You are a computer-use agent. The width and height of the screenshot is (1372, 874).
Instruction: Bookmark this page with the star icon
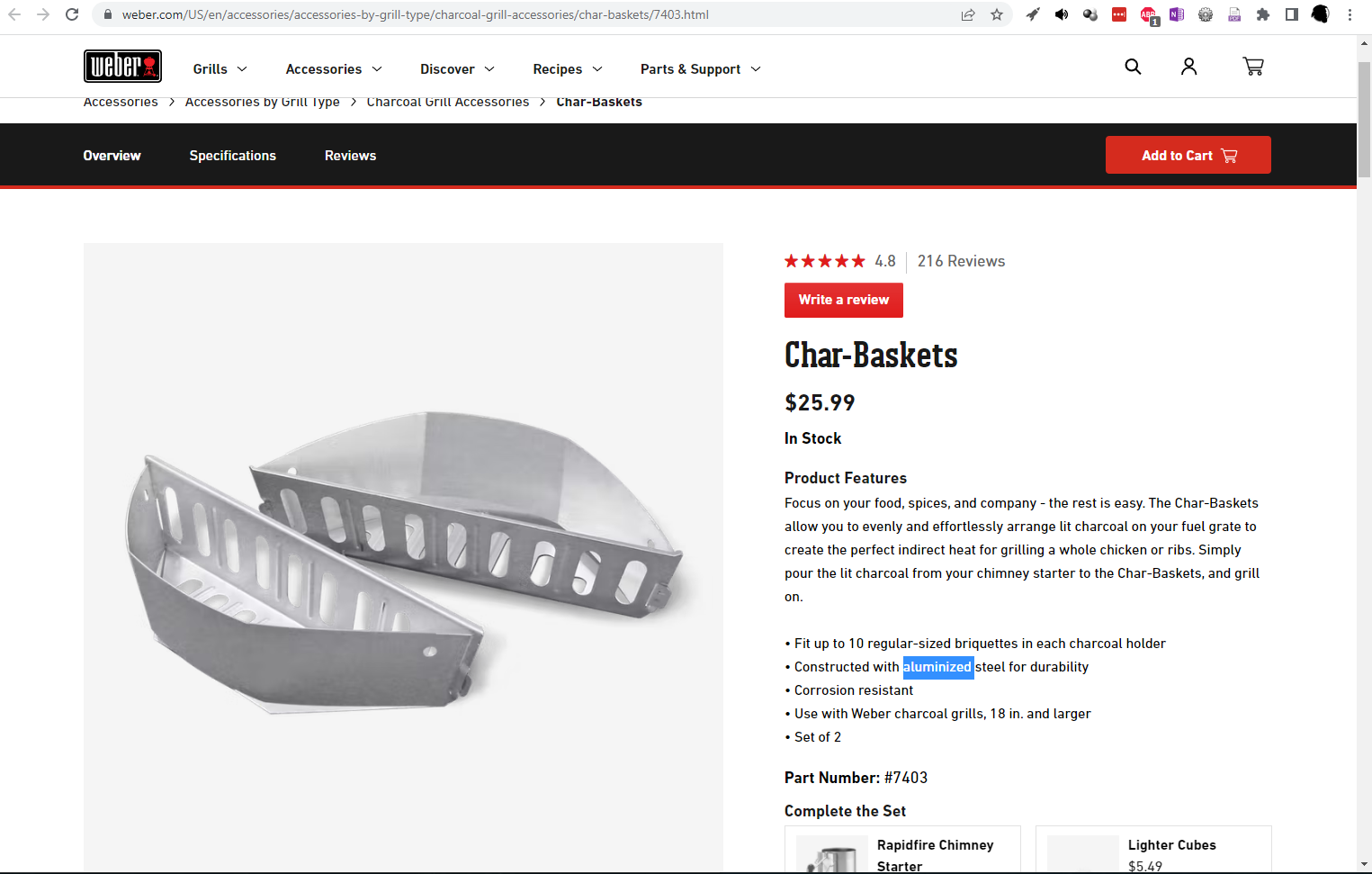tap(997, 14)
